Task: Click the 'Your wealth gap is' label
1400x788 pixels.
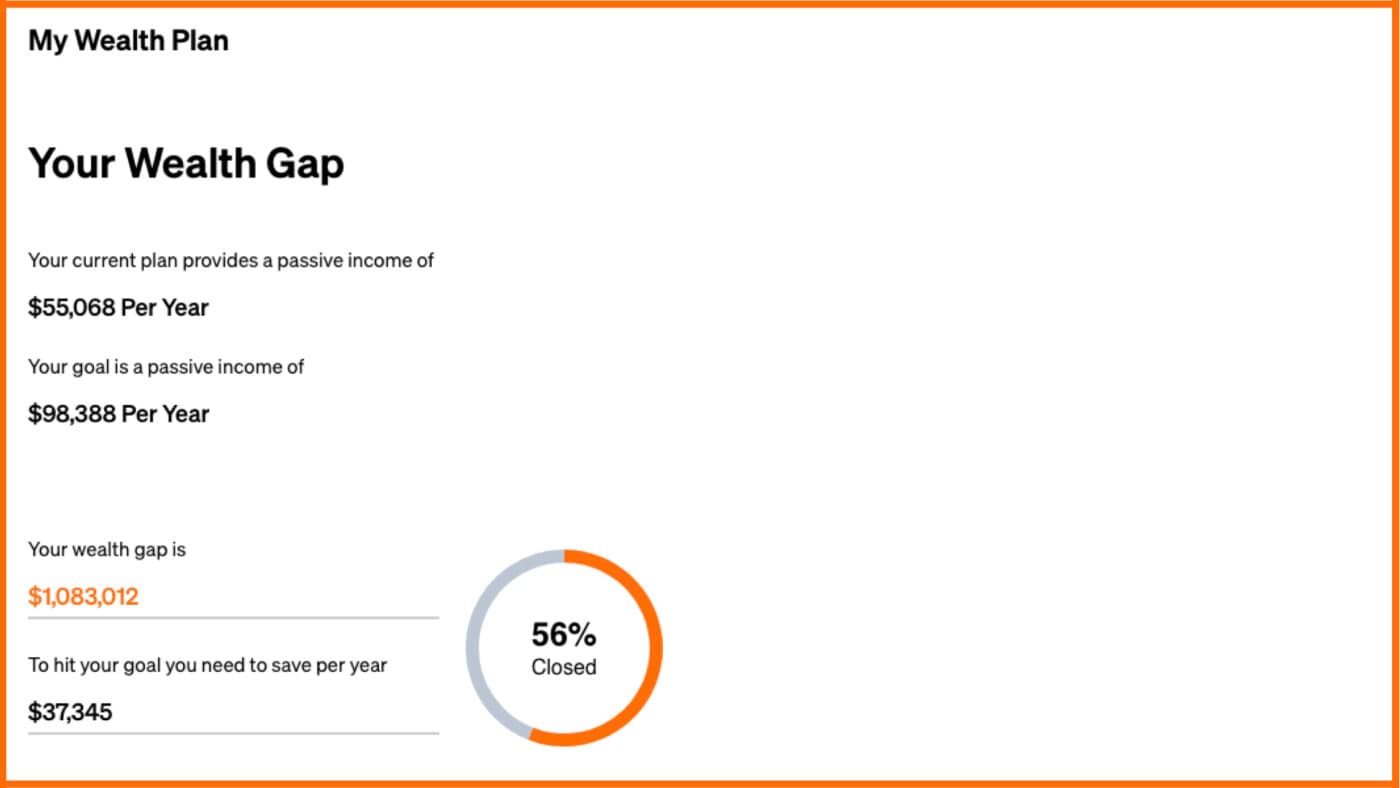Action: click(x=107, y=549)
